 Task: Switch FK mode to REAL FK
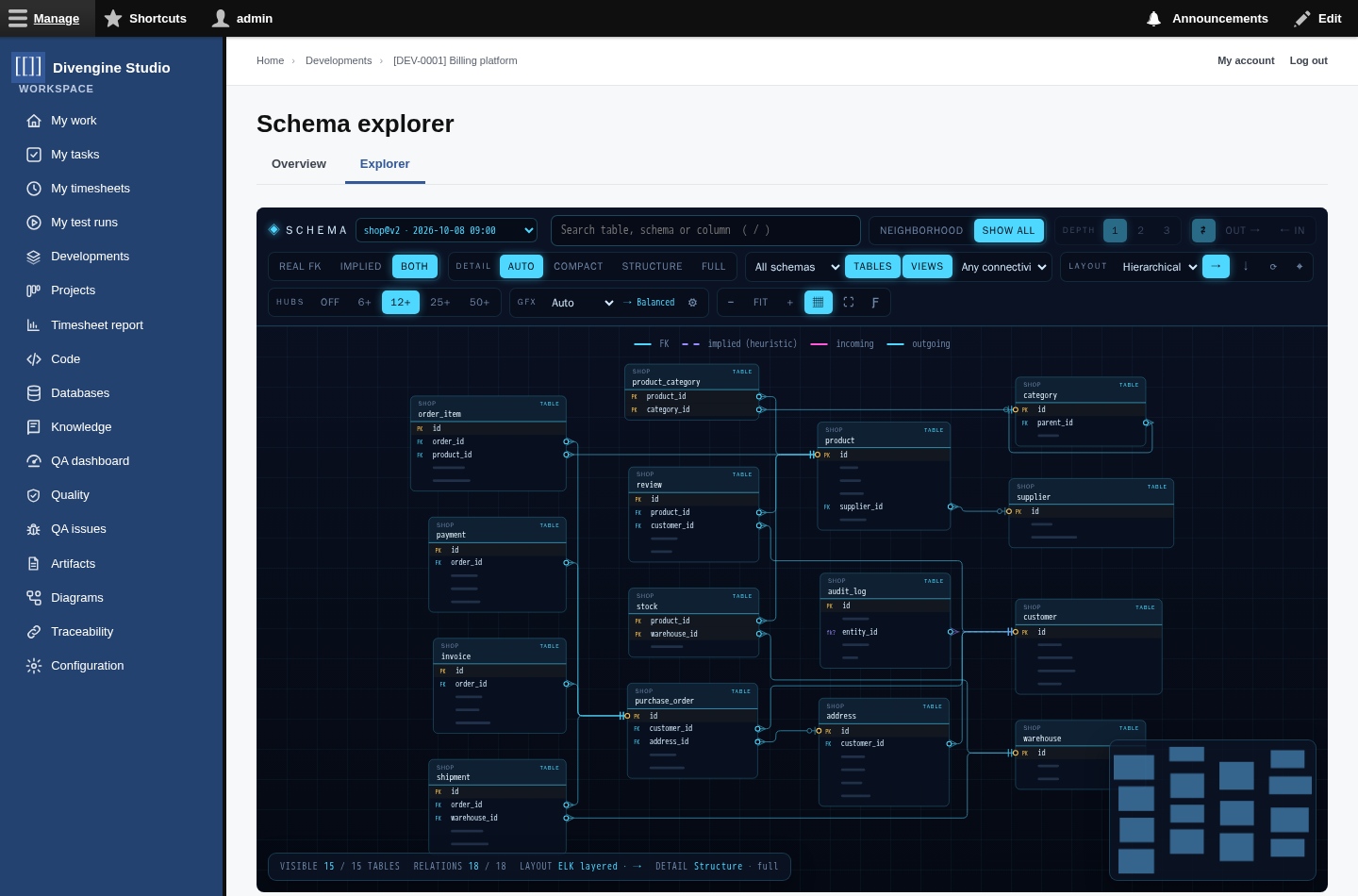(x=300, y=267)
